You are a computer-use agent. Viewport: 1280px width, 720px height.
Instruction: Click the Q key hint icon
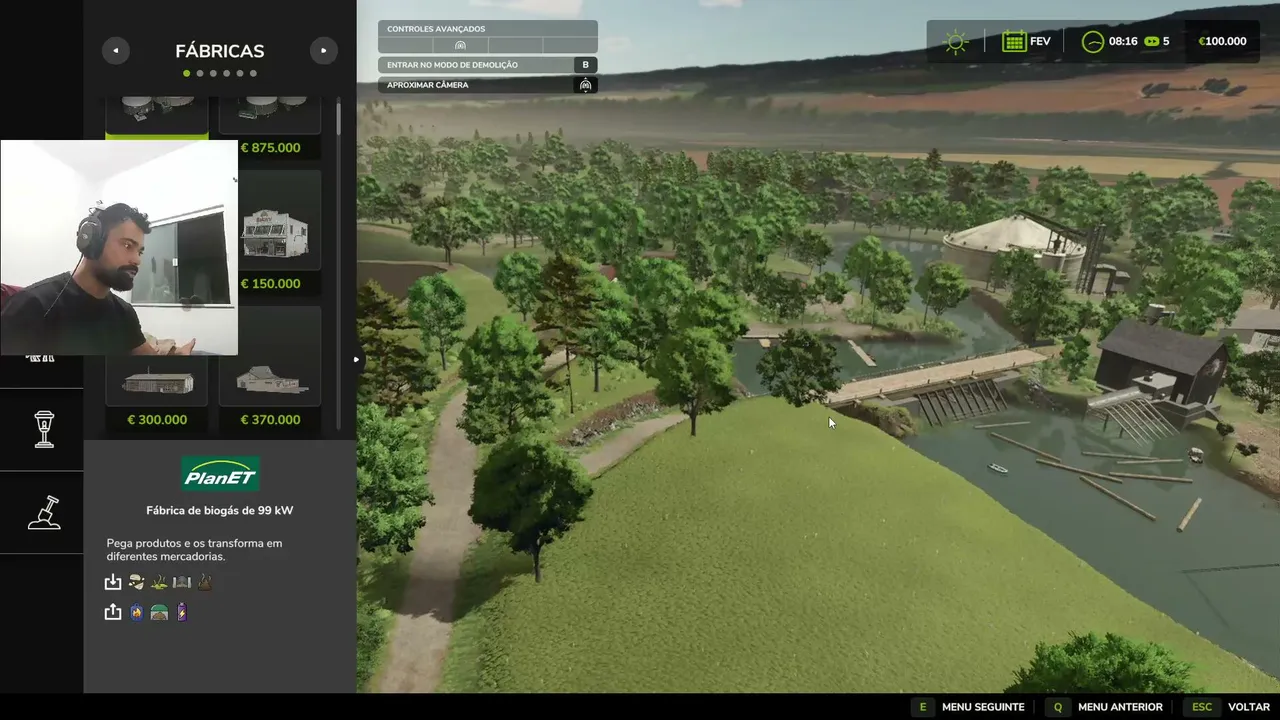coord(1058,707)
